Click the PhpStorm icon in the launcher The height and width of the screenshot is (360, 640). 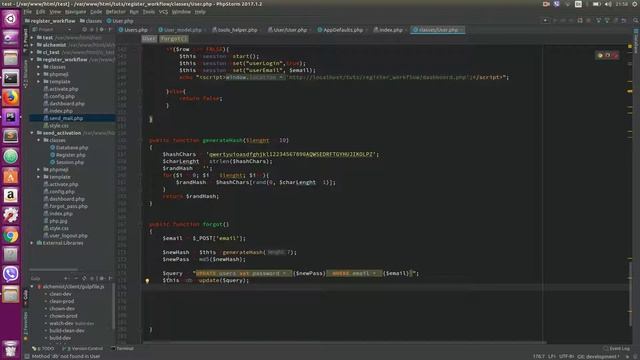pos(11,117)
